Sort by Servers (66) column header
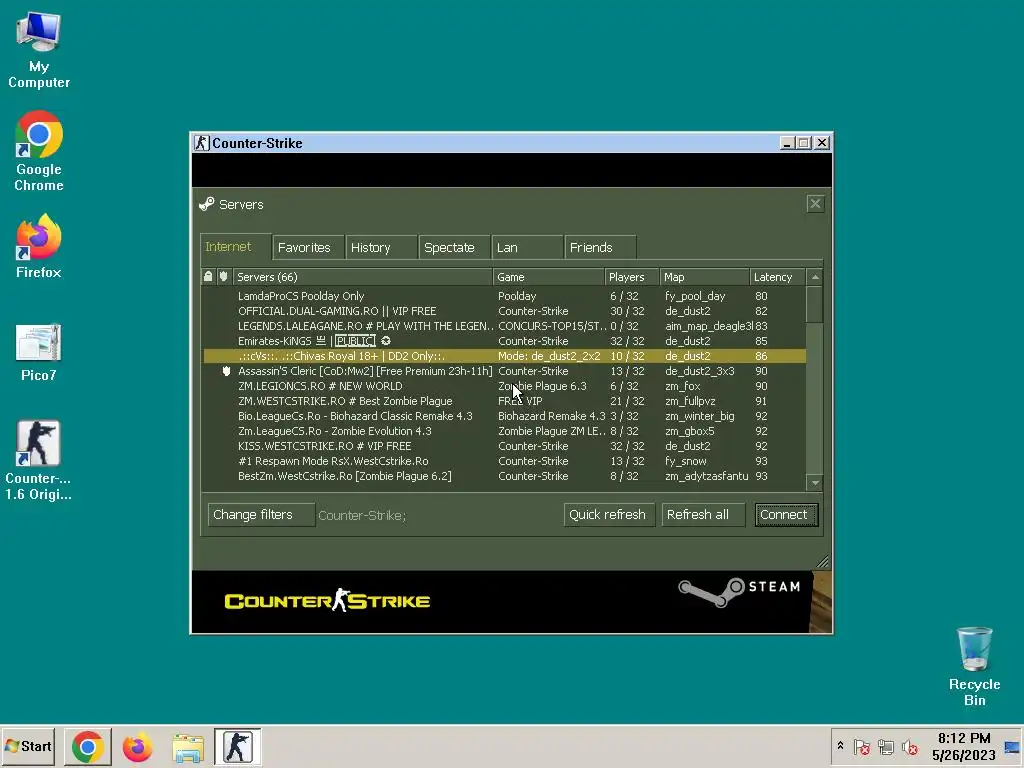 363,277
